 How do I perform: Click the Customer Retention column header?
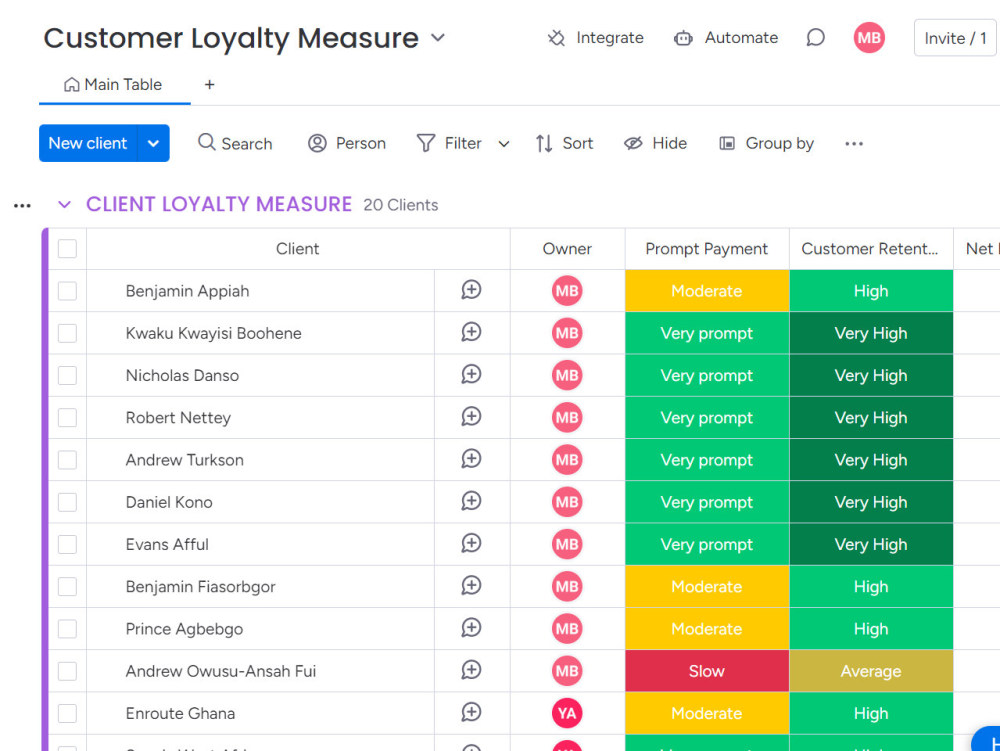(871, 249)
